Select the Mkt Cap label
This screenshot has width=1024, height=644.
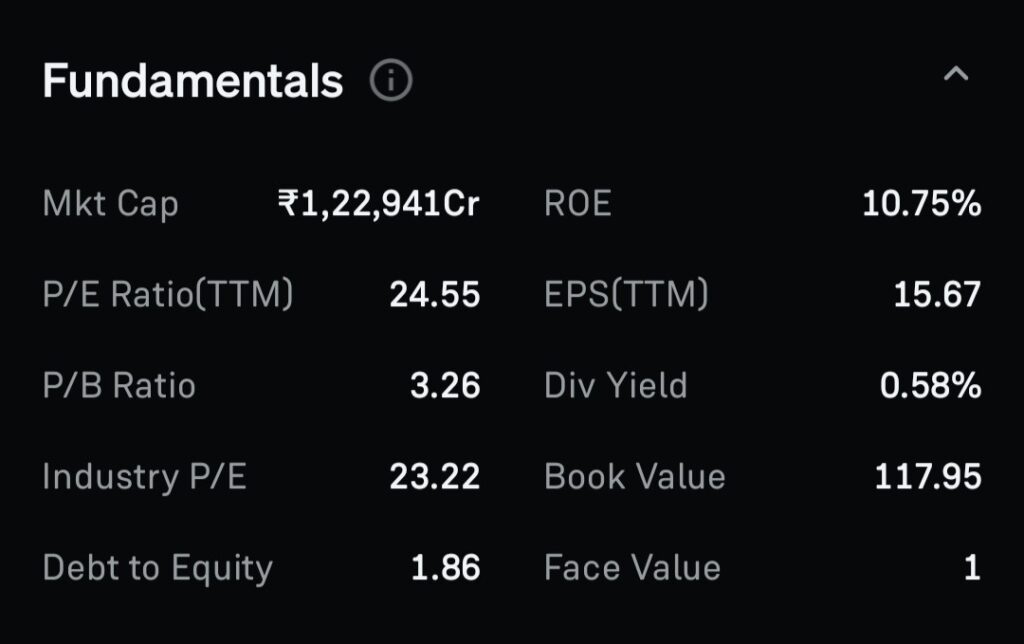click(x=110, y=204)
